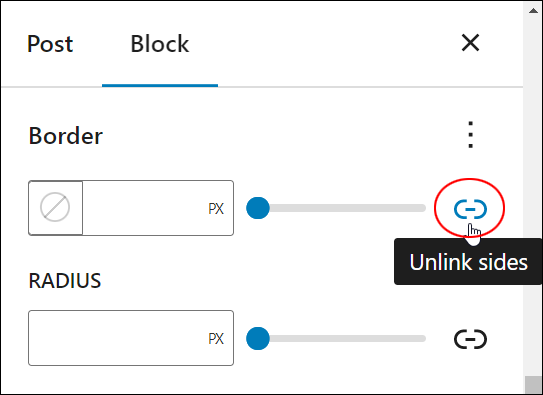Click the Border panel heading
Image resolution: width=543 pixels, height=395 pixels.
66,135
